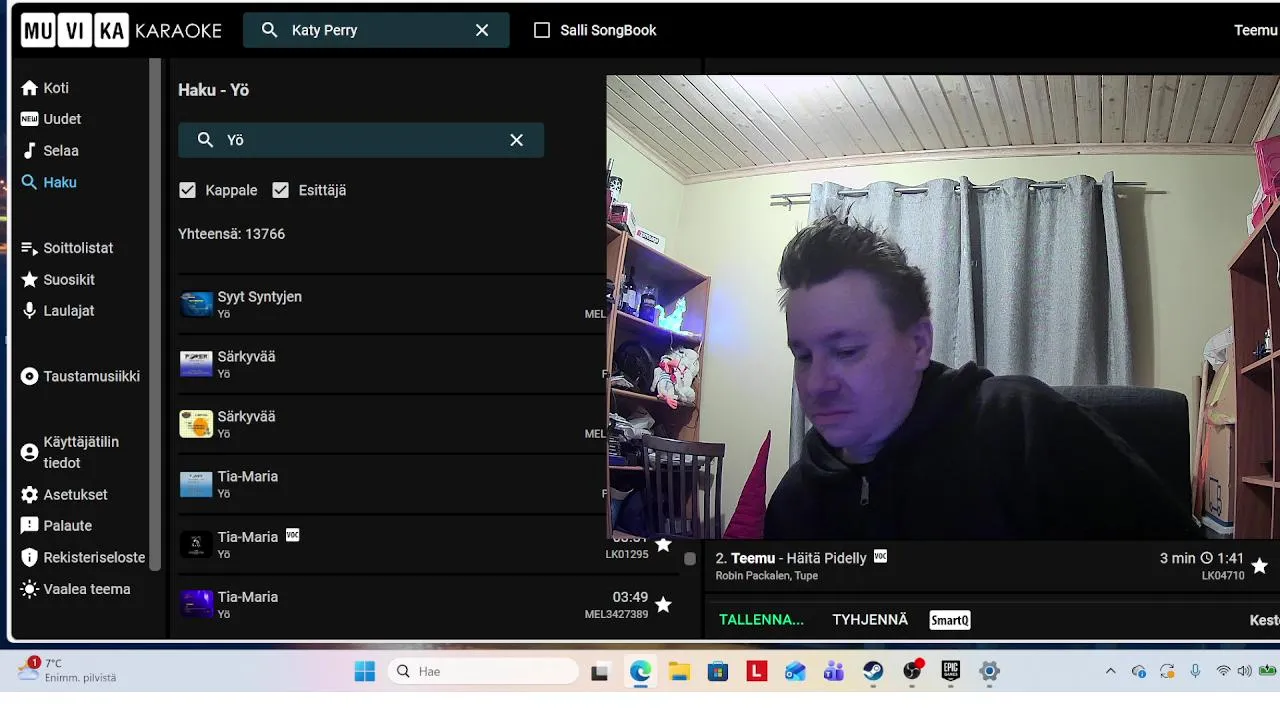Click the Palaute feedback icon
Viewport: 1280px width, 720px height.
point(29,526)
